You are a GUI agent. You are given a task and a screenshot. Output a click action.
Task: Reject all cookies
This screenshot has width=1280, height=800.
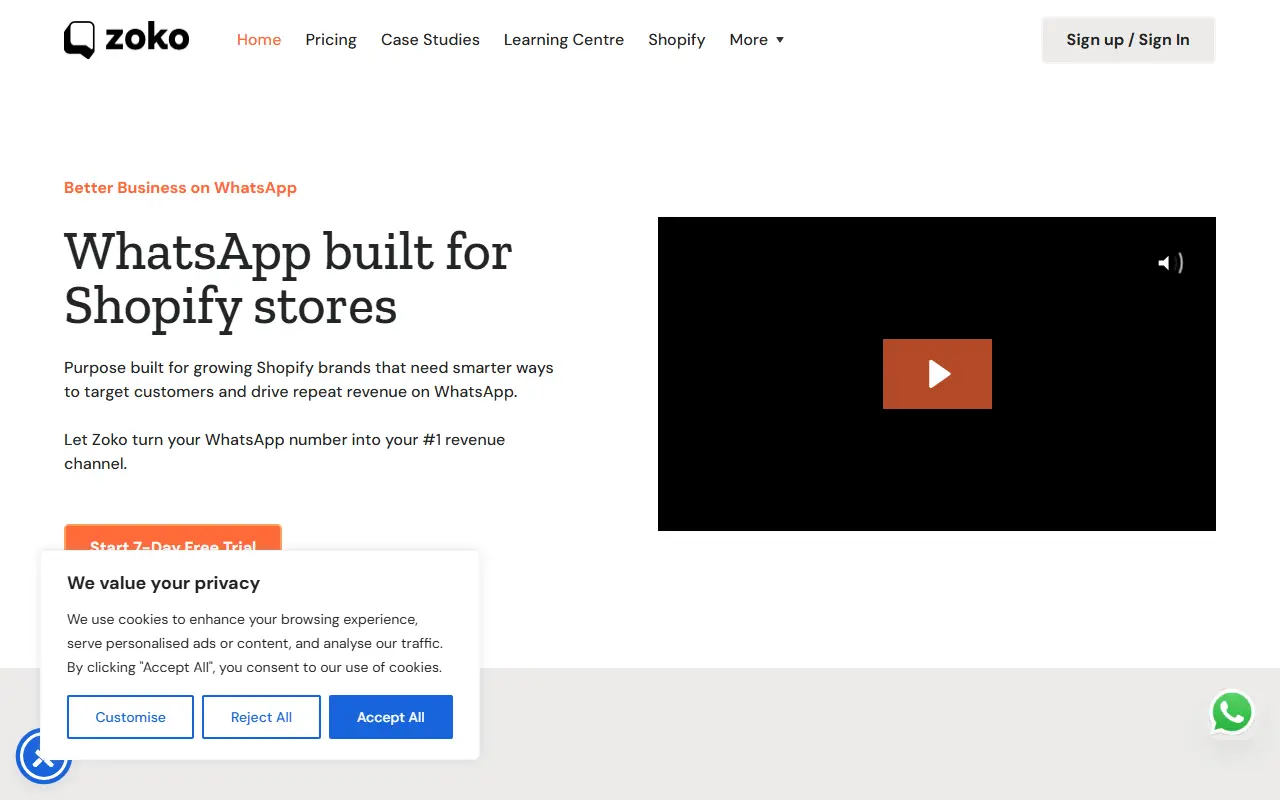[261, 717]
